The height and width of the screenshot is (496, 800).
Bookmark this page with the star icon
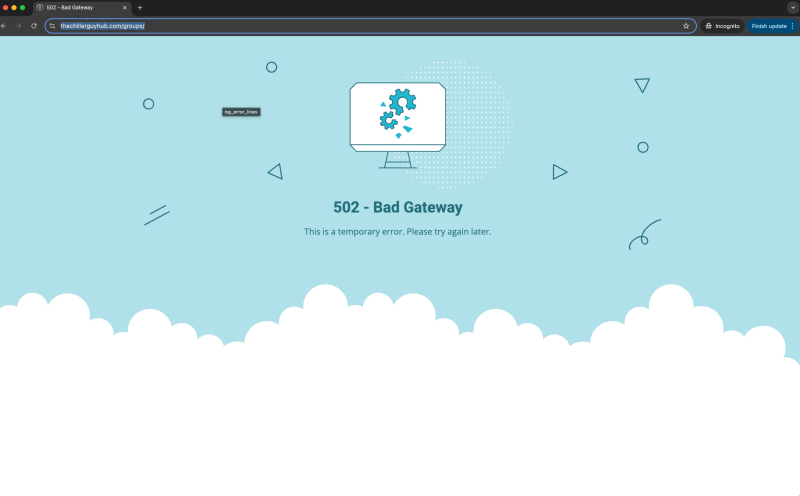[x=686, y=26]
